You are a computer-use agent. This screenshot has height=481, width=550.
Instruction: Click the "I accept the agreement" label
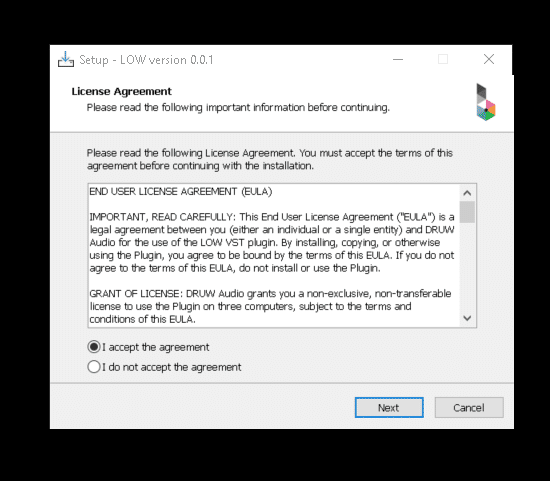155,347
